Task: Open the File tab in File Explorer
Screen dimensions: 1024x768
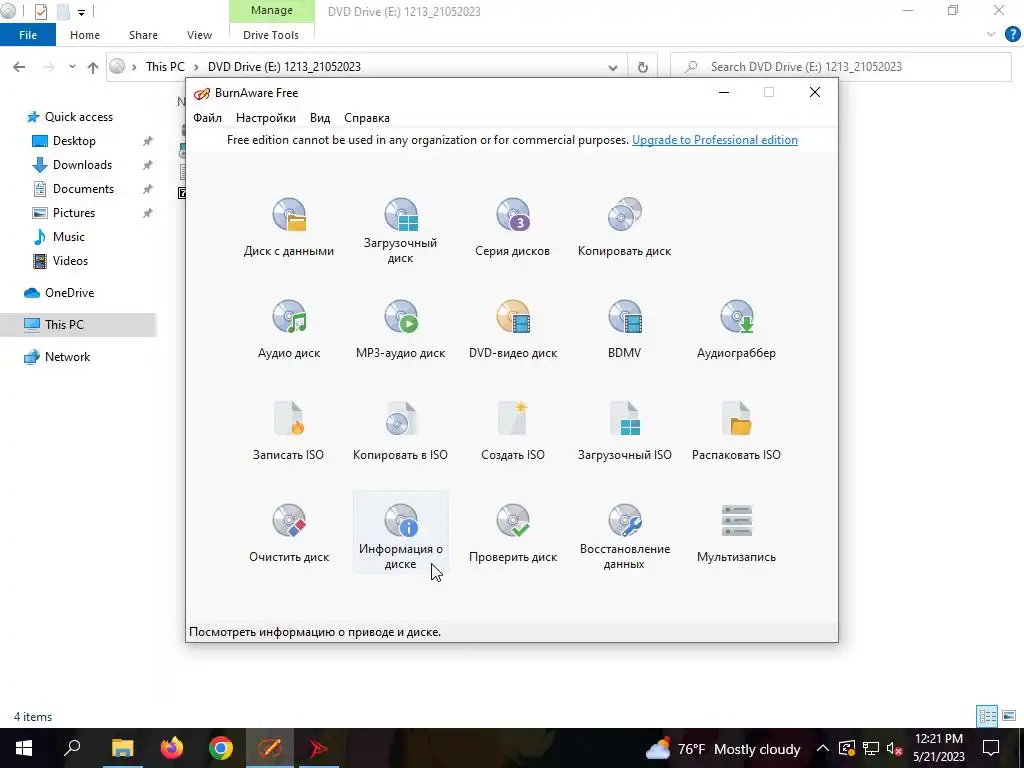Action: click(x=28, y=35)
